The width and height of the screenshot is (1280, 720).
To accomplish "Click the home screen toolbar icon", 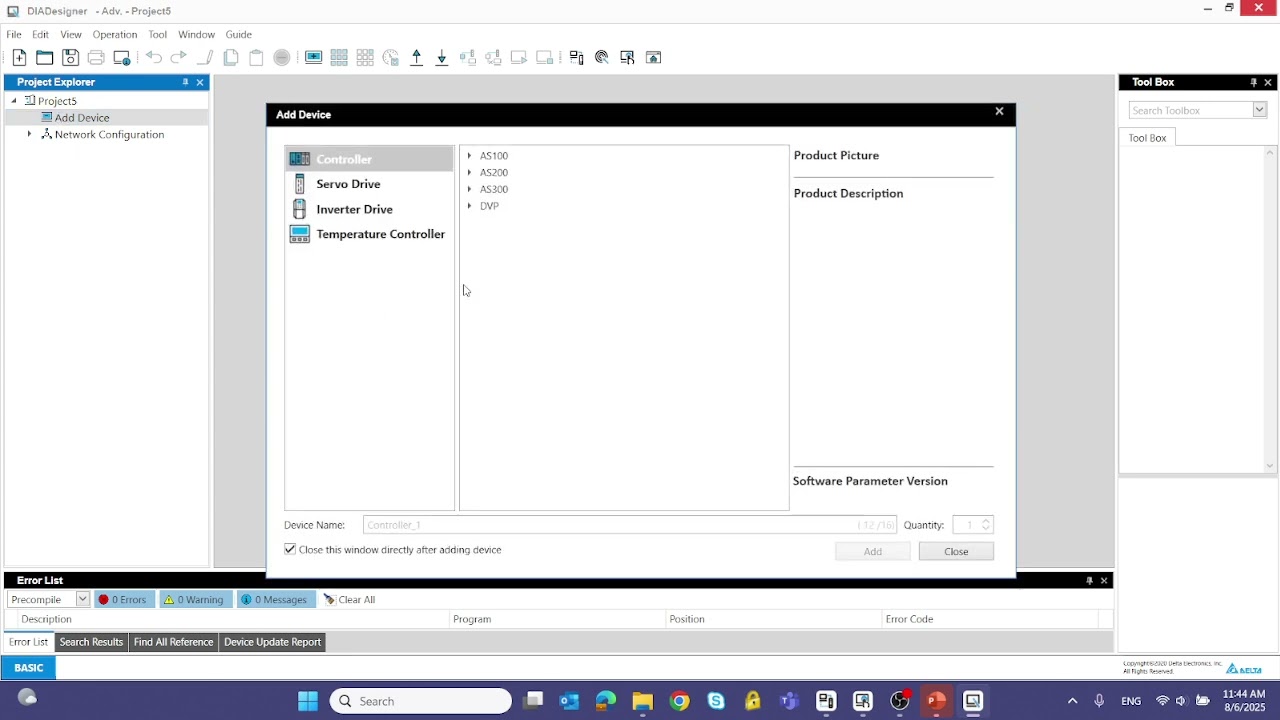I will pos(654,58).
